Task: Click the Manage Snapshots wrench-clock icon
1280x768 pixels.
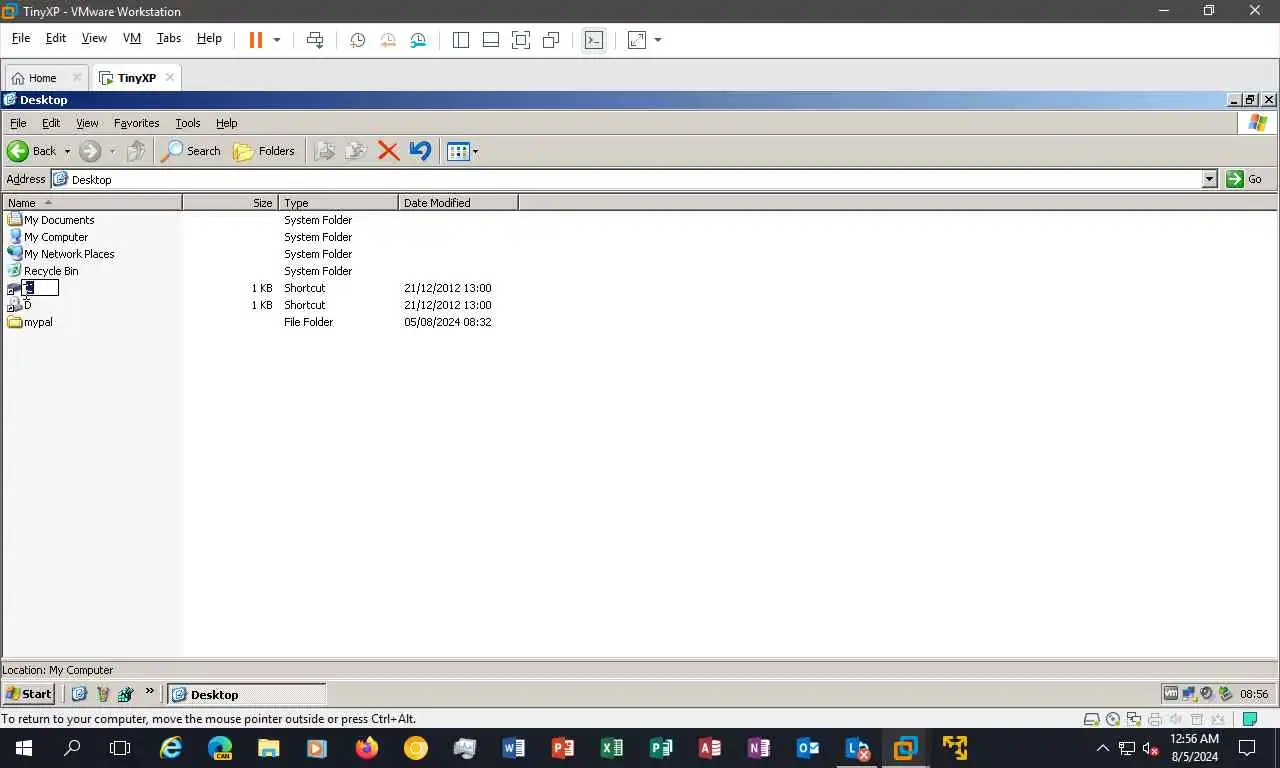Action: (418, 40)
